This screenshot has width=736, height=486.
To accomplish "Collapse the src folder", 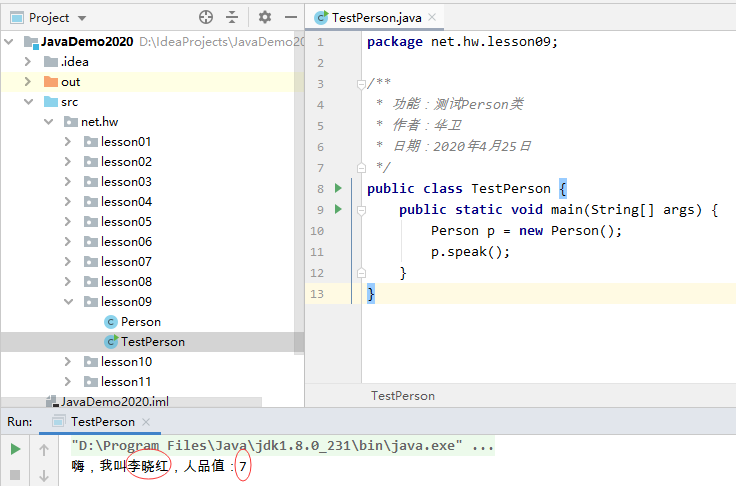I will coord(29,102).
